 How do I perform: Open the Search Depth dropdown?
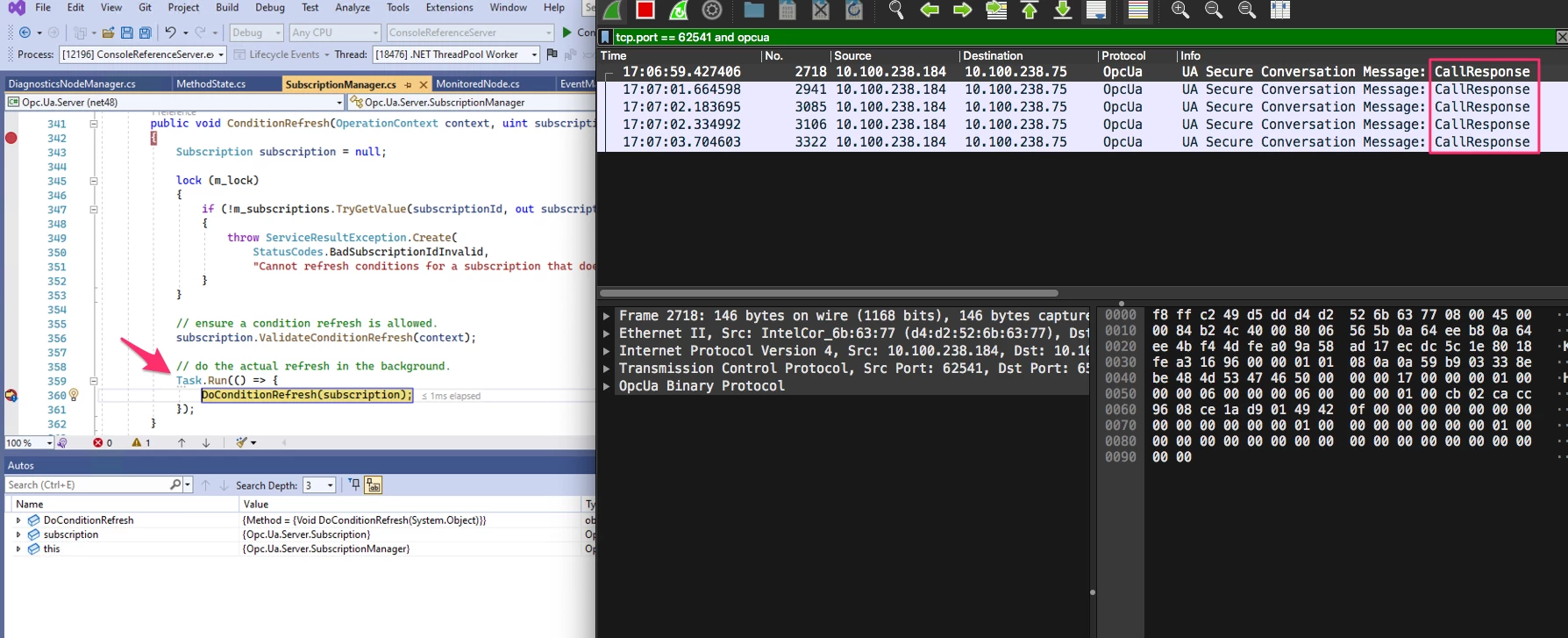[330, 485]
